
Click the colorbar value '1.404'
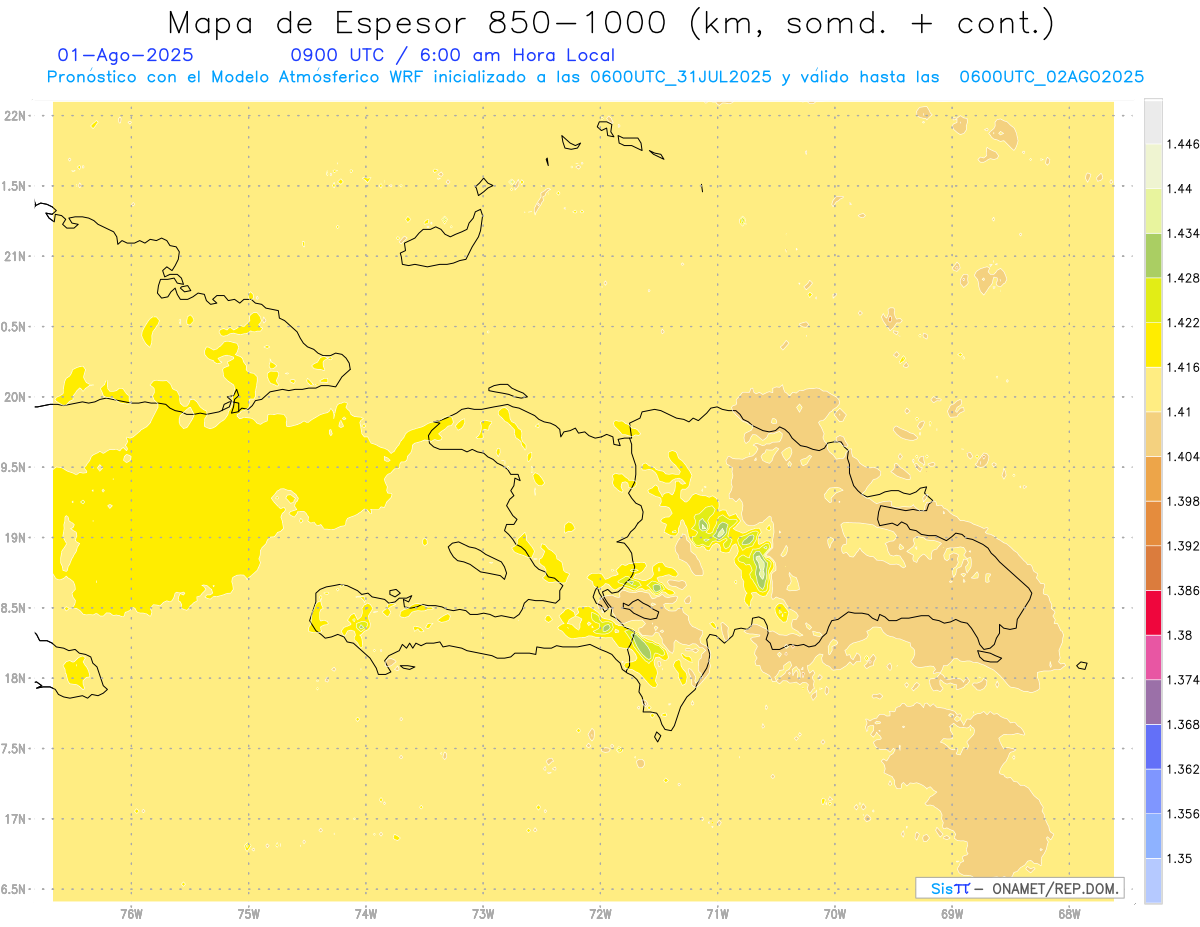(1182, 457)
